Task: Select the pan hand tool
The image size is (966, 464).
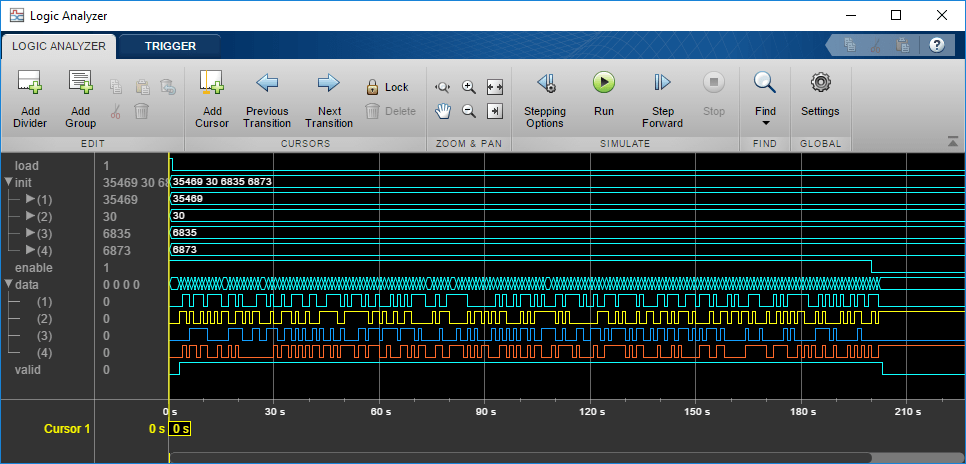Action: (x=443, y=111)
